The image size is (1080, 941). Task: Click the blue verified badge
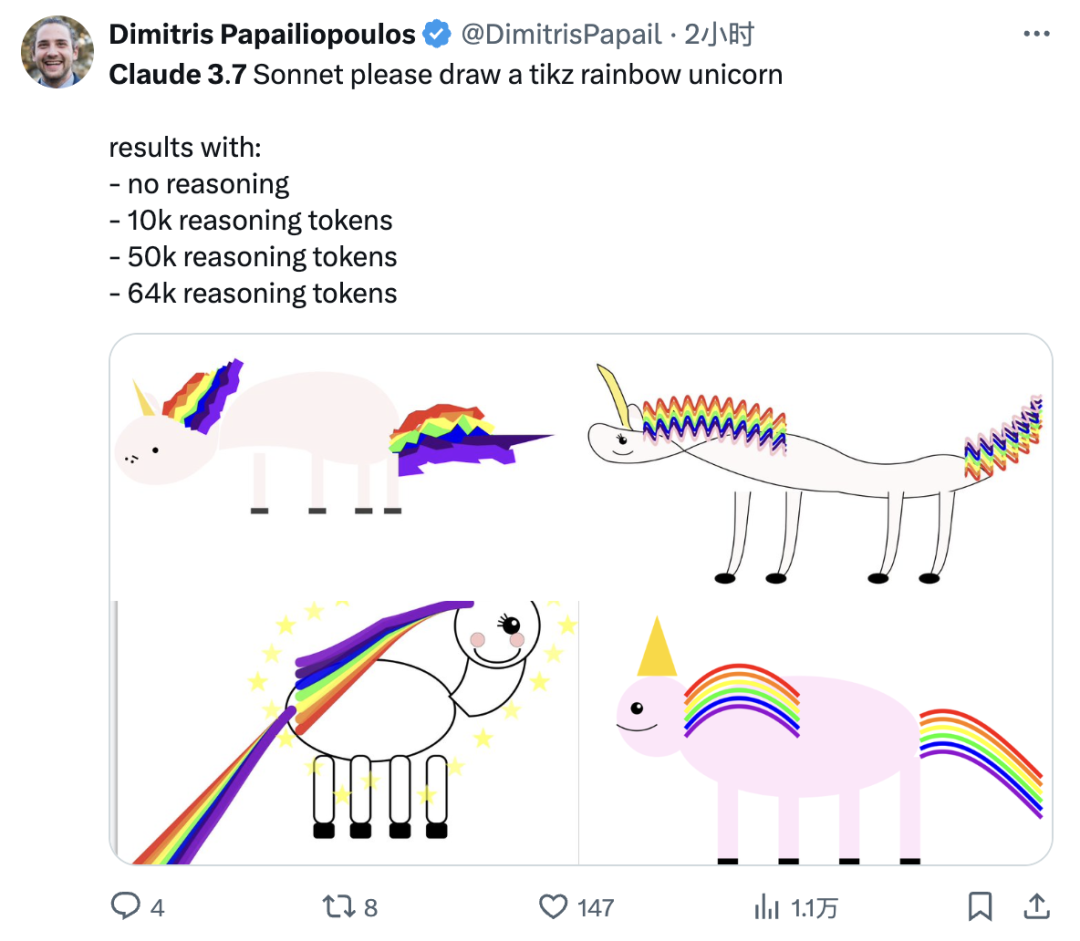[x=436, y=35]
